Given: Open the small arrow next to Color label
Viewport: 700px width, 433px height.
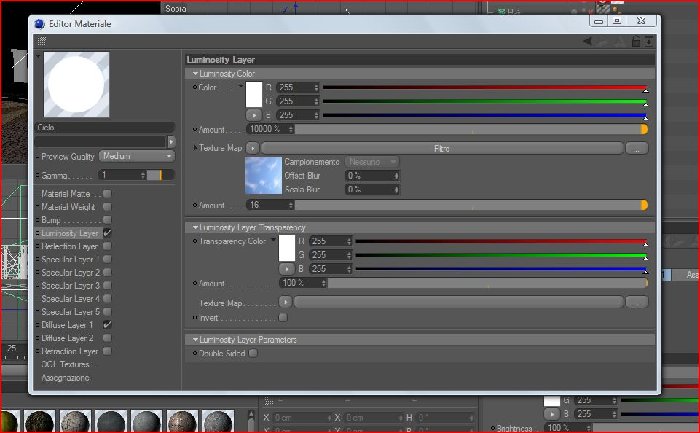Looking at the screenshot, I should (x=241, y=86).
